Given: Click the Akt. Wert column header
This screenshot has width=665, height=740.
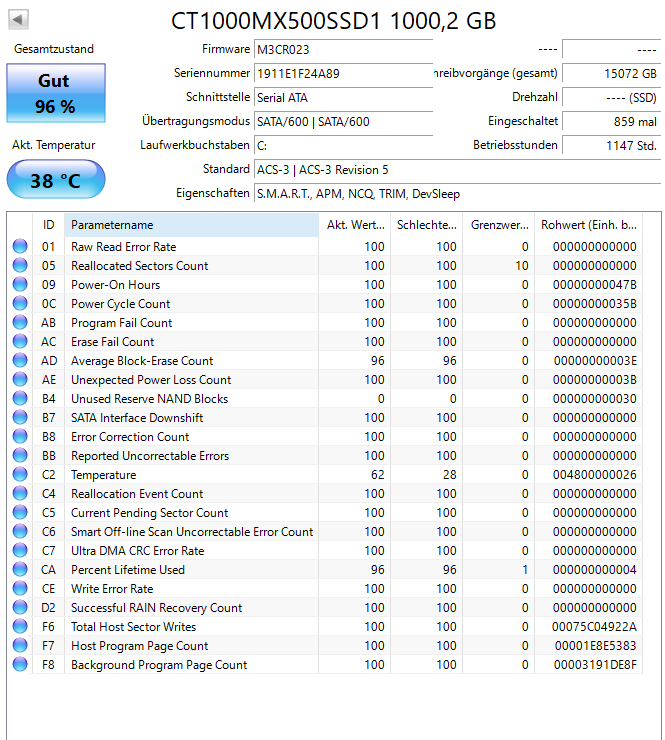Looking at the screenshot, I should [355, 225].
